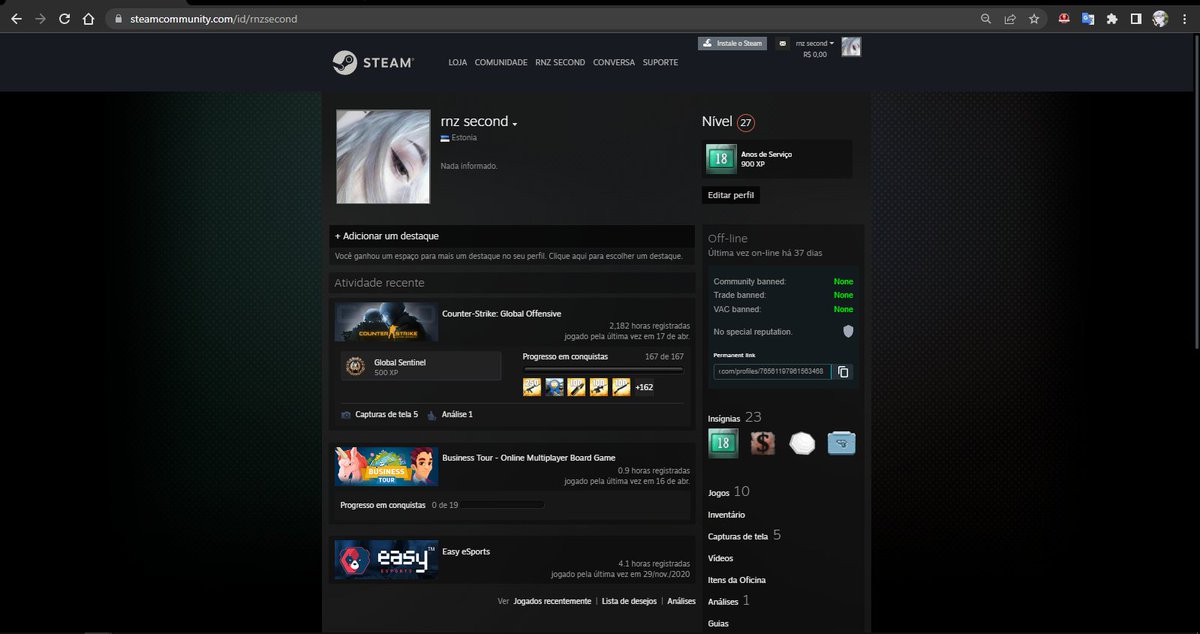Click the level 27 circle badge
The height and width of the screenshot is (634, 1200).
click(x=745, y=123)
